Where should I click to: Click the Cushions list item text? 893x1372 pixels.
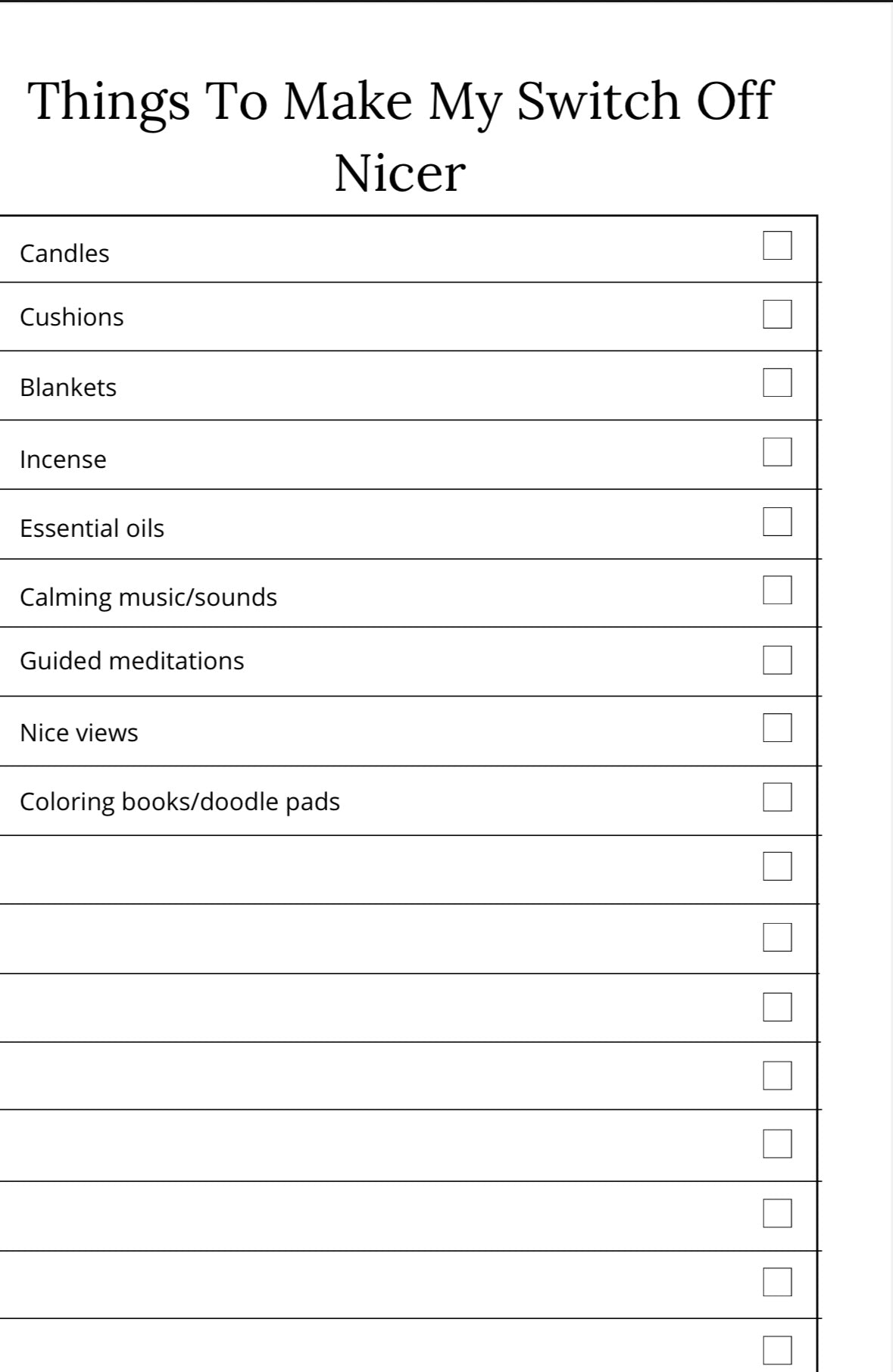pos(71,316)
